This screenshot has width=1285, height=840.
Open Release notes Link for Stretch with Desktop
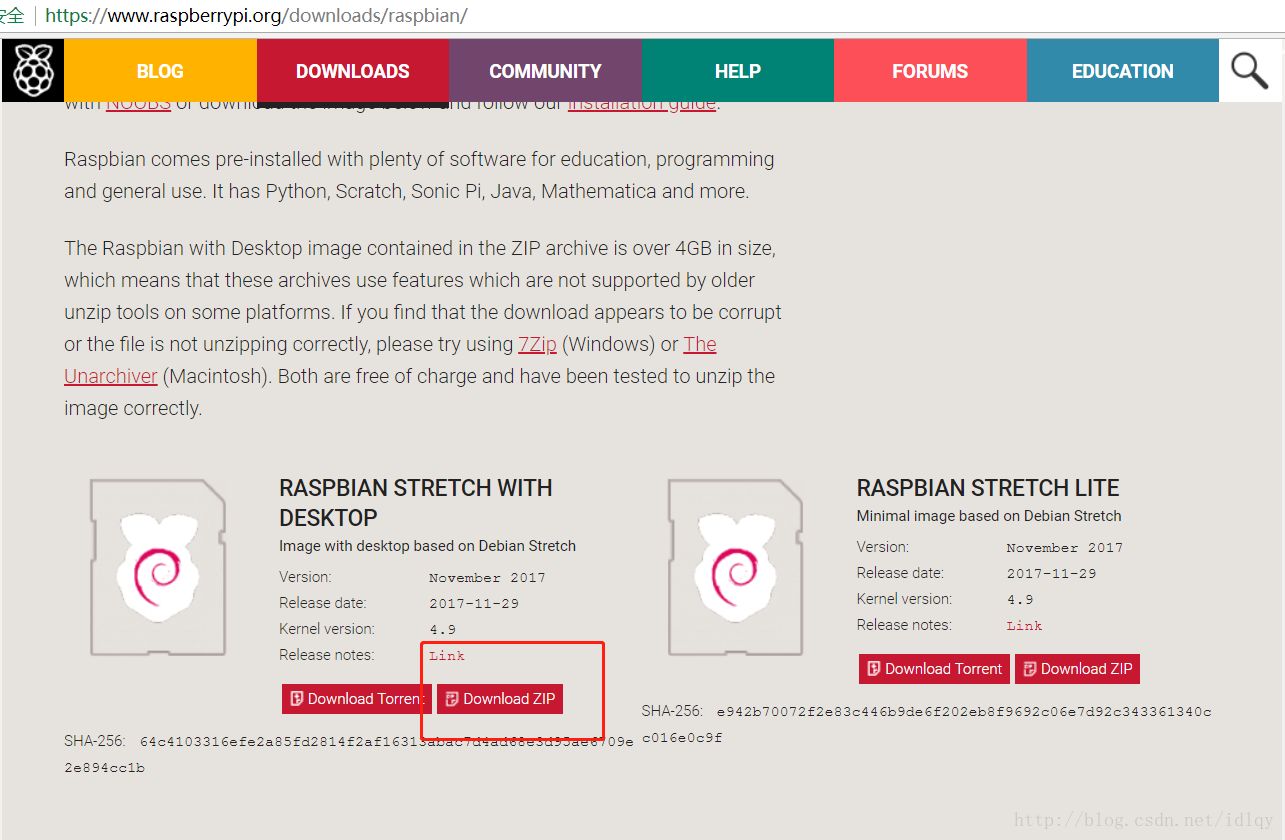click(x=447, y=656)
